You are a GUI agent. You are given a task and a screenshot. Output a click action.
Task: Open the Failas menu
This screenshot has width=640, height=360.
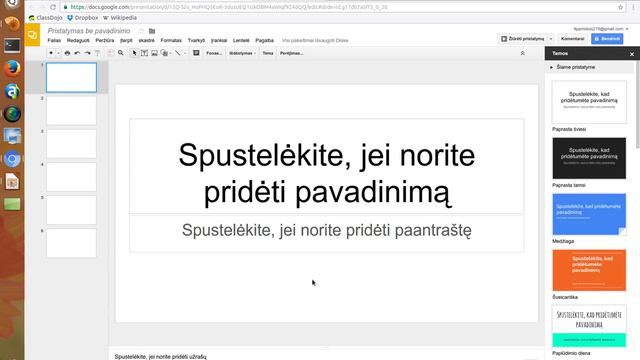point(54,40)
